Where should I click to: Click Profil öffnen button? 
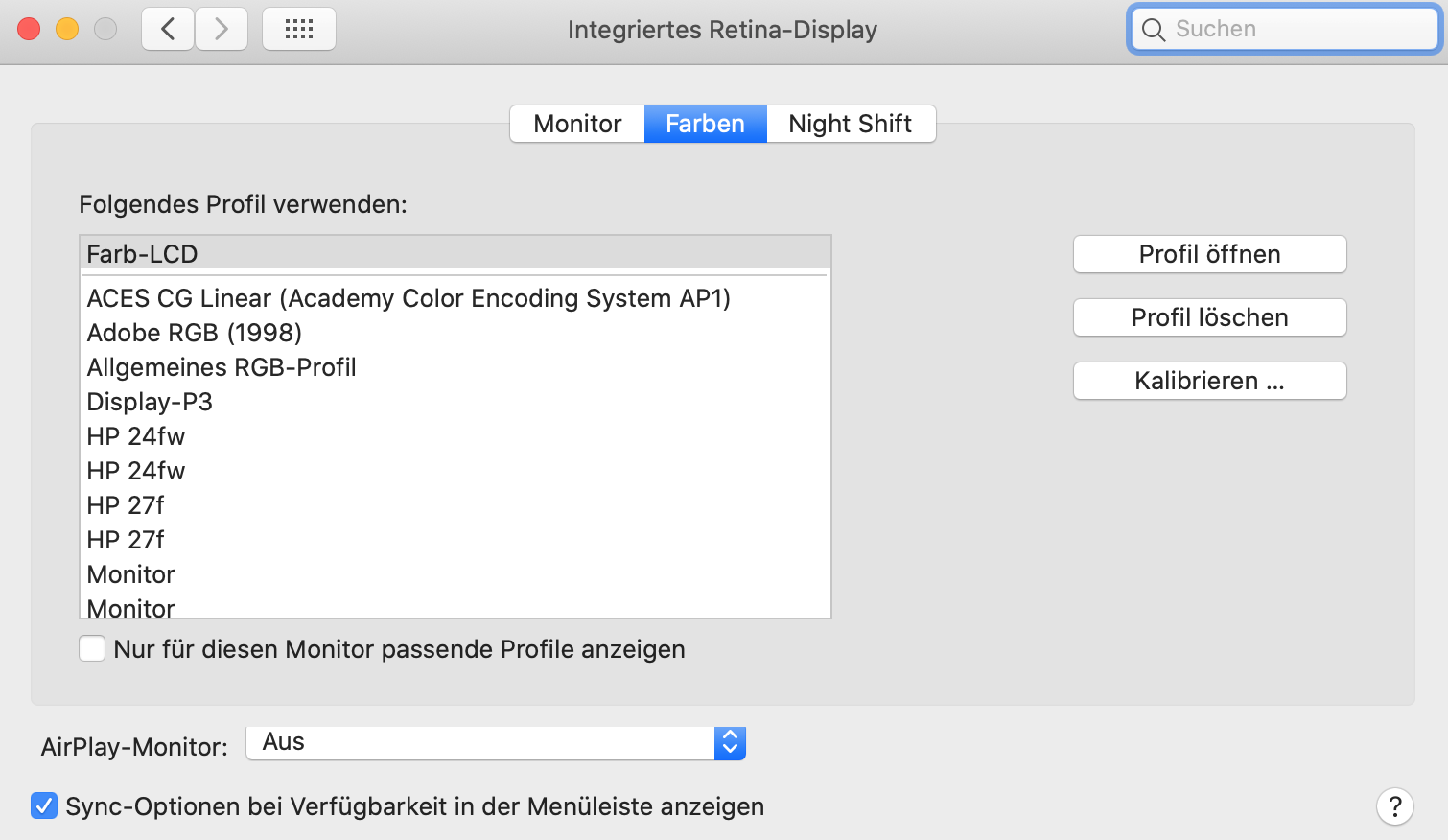pyautogui.click(x=1210, y=254)
